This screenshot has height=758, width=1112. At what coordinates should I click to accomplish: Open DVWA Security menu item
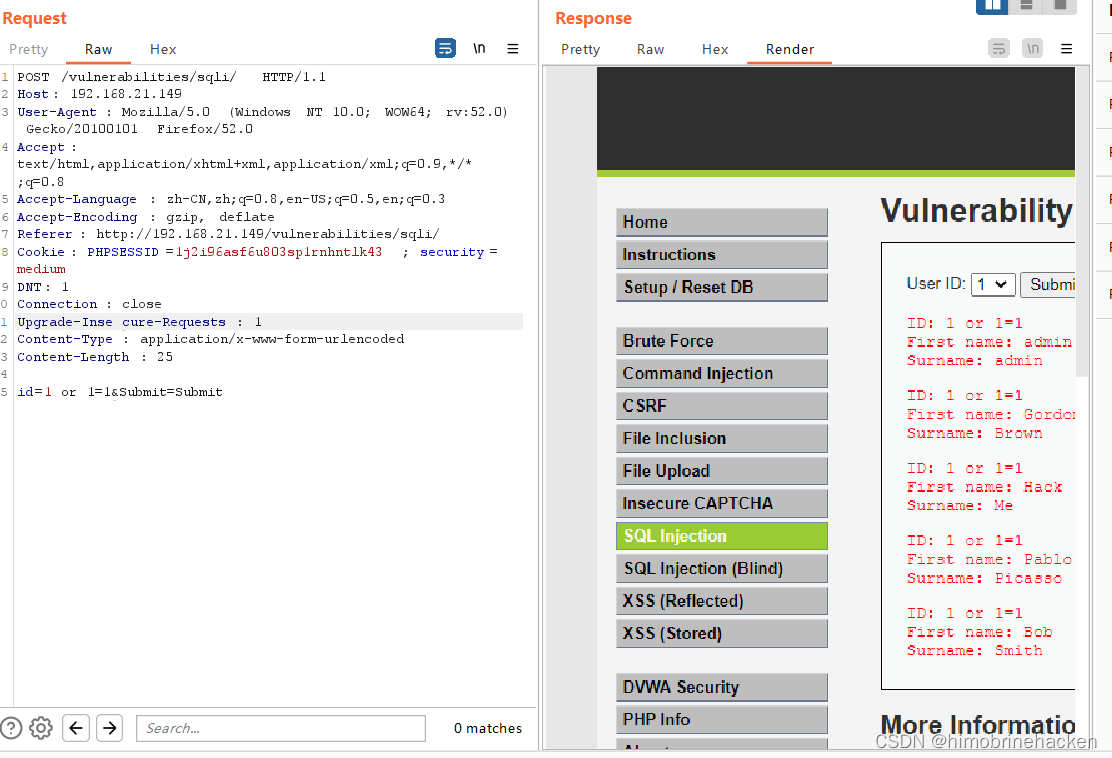[x=722, y=687]
